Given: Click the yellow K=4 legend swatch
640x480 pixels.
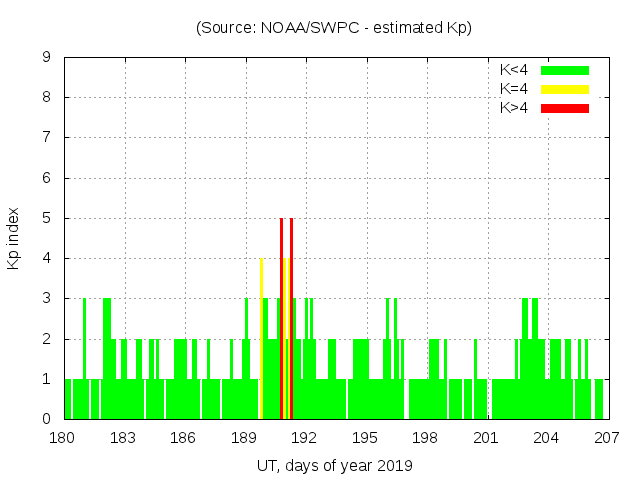Looking at the screenshot, I should (x=565, y=89).
